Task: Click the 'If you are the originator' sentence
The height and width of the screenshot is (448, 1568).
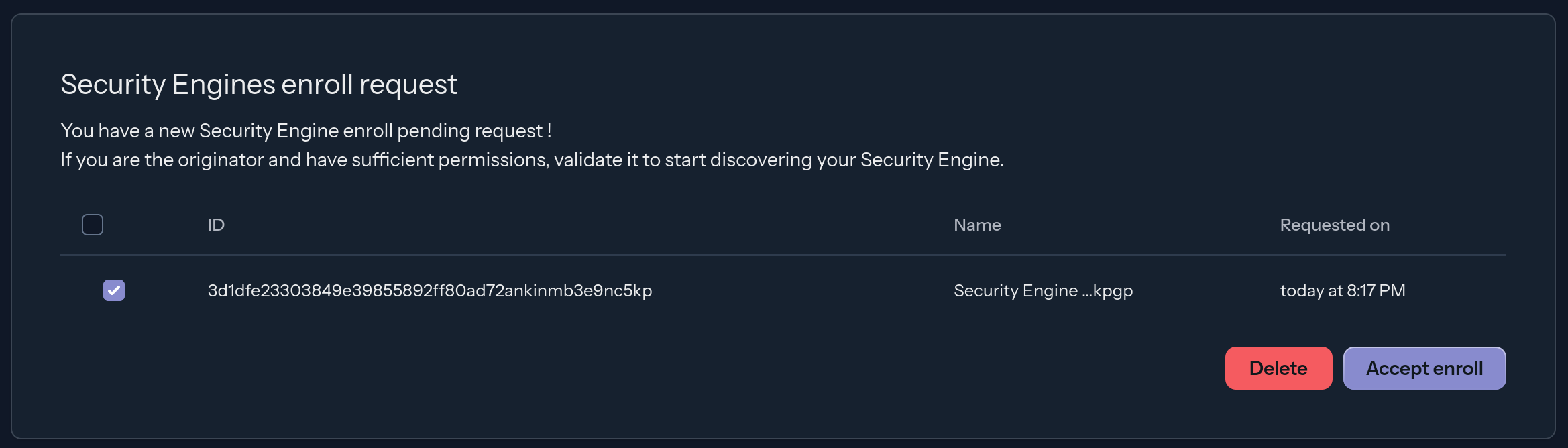Action: coord(531,160)
